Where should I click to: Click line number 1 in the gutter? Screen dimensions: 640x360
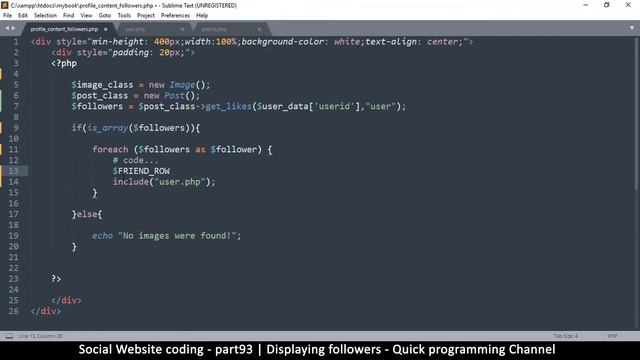[x=16, y=42]
